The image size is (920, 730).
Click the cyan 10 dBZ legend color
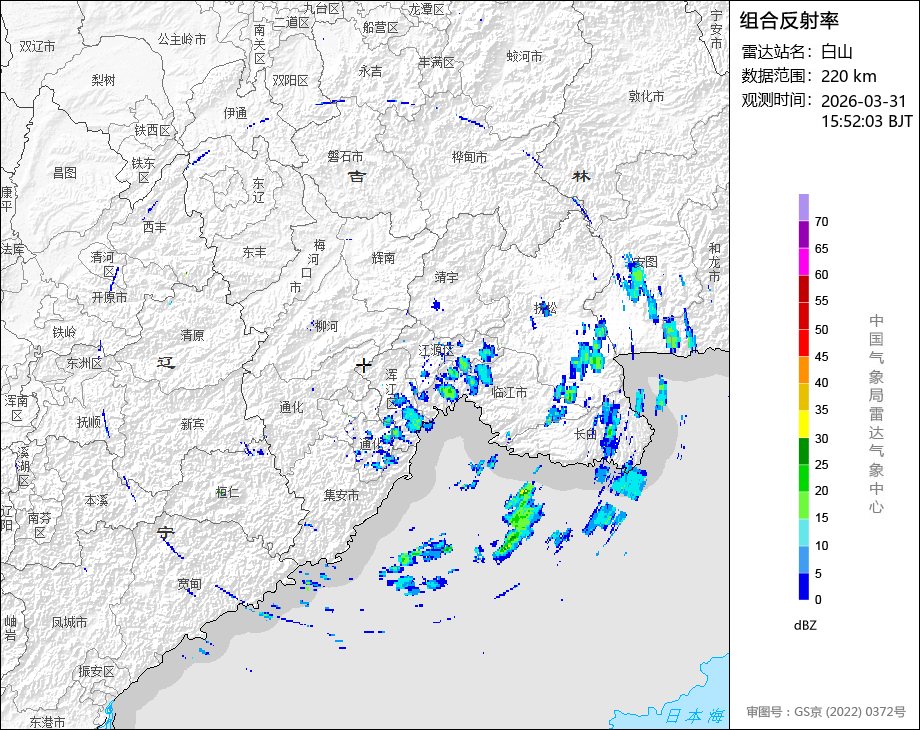804,532
